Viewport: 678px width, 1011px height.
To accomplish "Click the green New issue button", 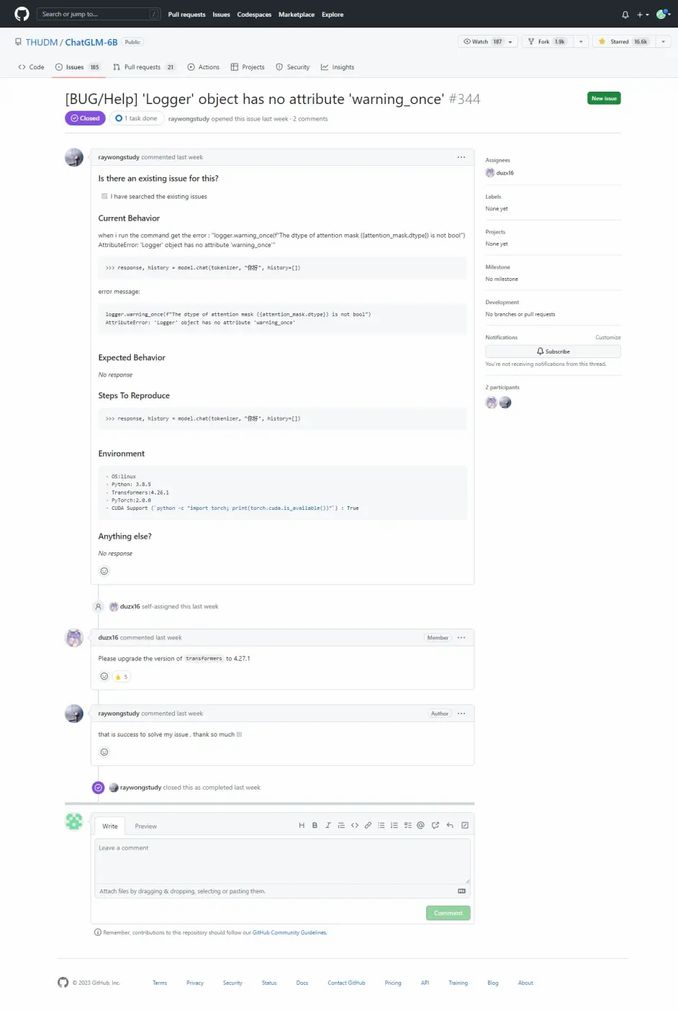I will tap(604, 98).
